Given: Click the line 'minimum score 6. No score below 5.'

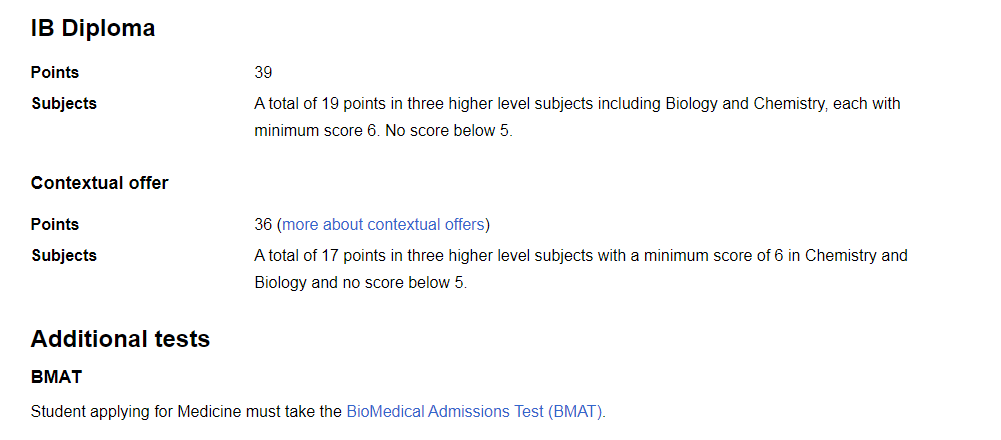Looking at the screenshot, I should [x=383, y=132].
